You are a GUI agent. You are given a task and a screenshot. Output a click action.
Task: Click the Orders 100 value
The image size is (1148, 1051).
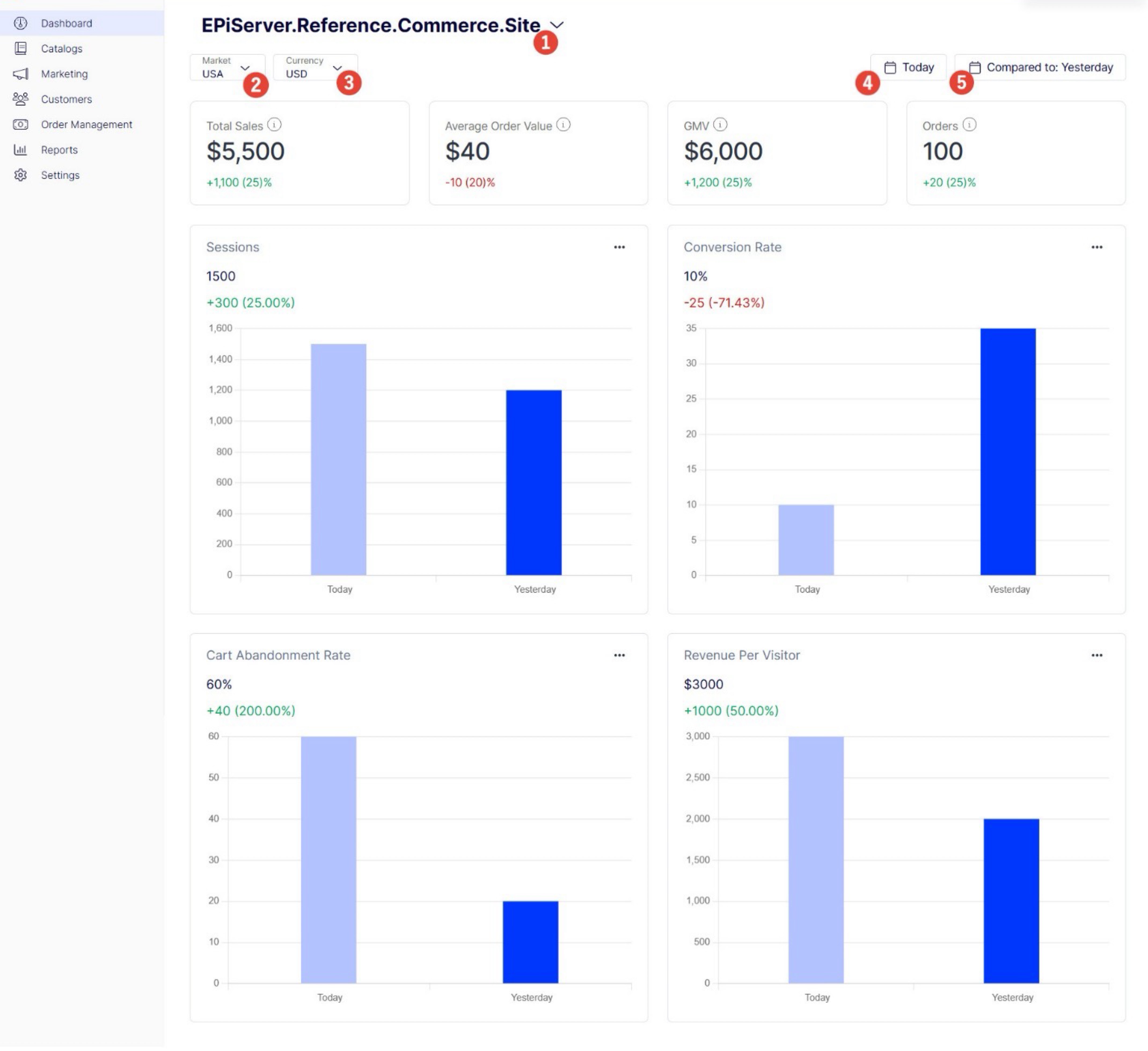943,151
